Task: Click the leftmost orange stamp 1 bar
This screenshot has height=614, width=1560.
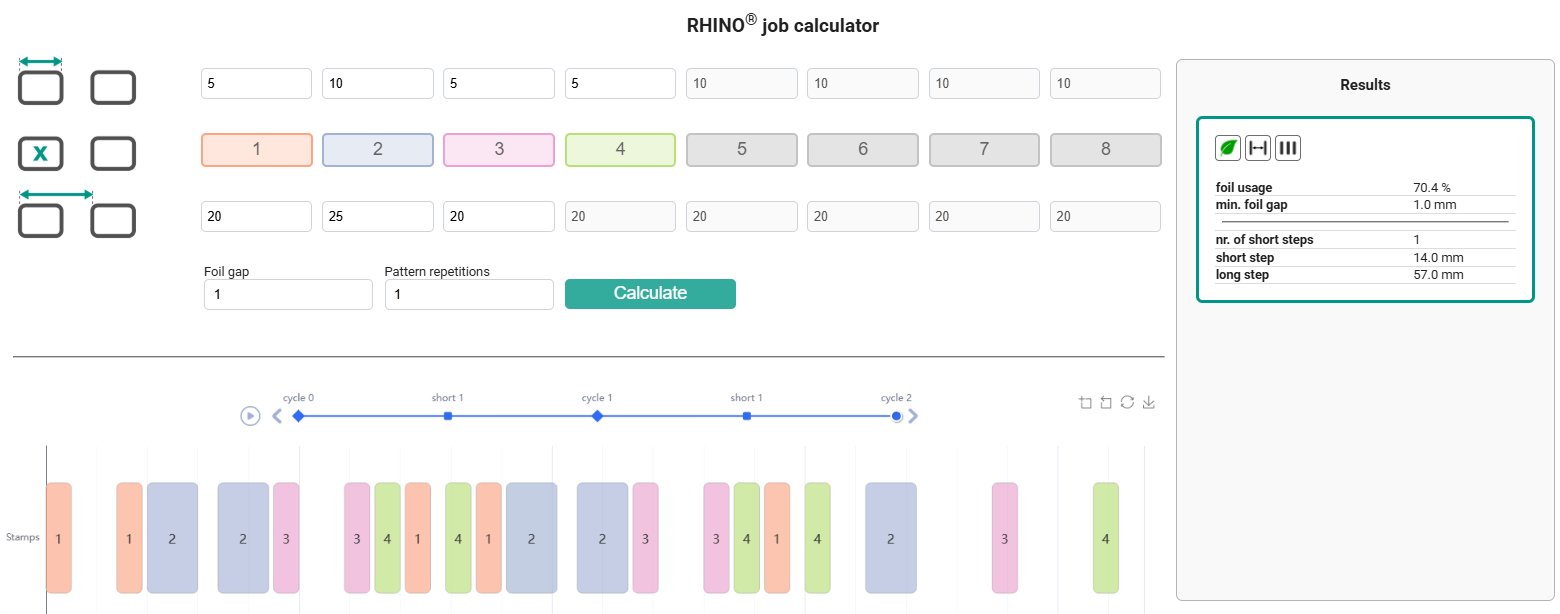Action: tap(59, 538)
